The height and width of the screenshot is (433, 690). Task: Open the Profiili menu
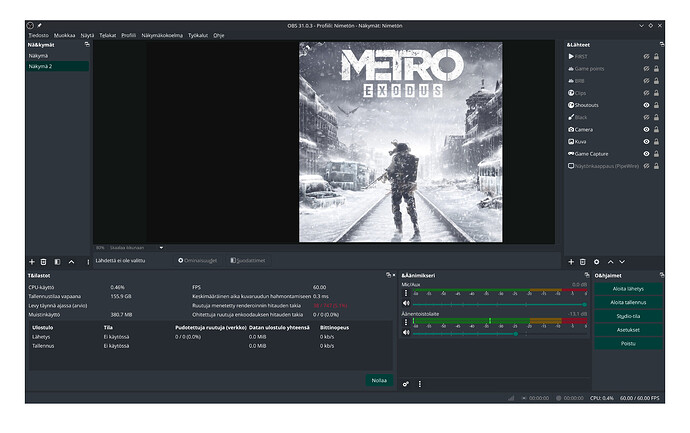tap(128, 35)
